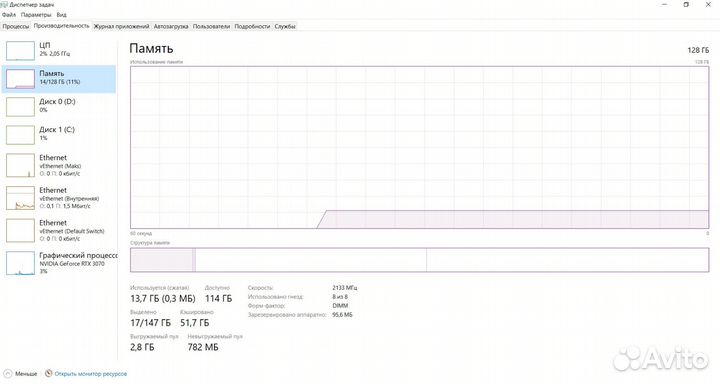Image resolution: width=720 pixels, height=384 pixels.
Task: Close the Диспетчер задач window
Action: click(708, 5)
